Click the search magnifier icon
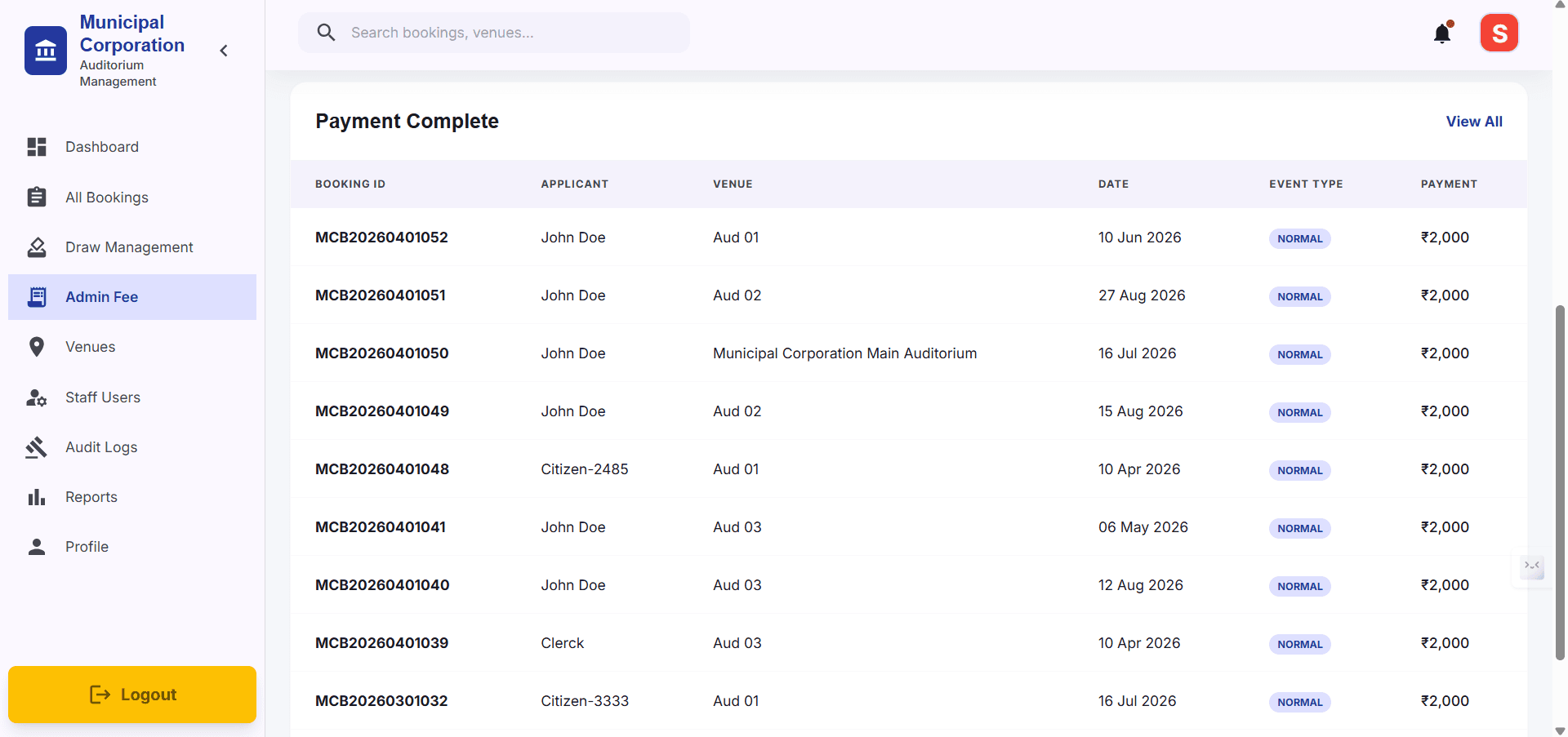The height and width of the screenshot is (737, 1568). (x=326, y=33)
